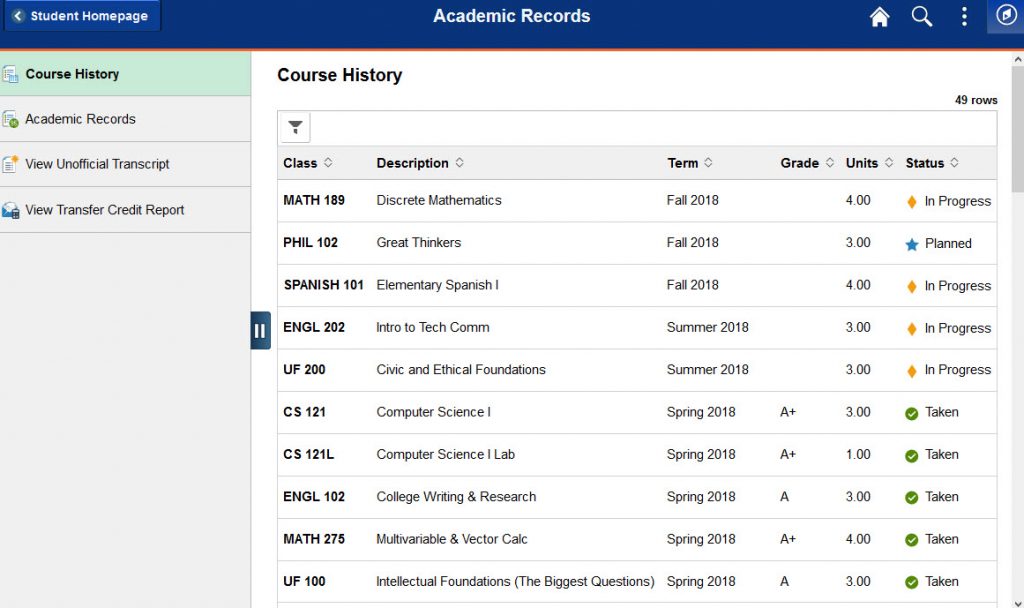Click Intellectual Foundations (The Biggest Questions)

(515, 581)
